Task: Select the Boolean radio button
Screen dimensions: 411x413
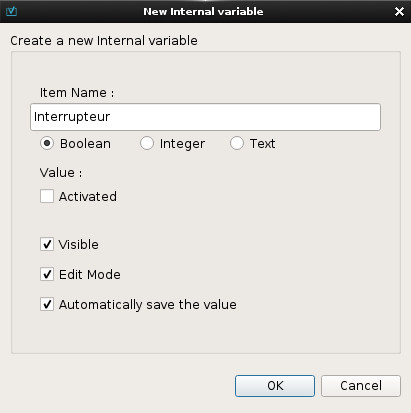Action: (47, 143)
